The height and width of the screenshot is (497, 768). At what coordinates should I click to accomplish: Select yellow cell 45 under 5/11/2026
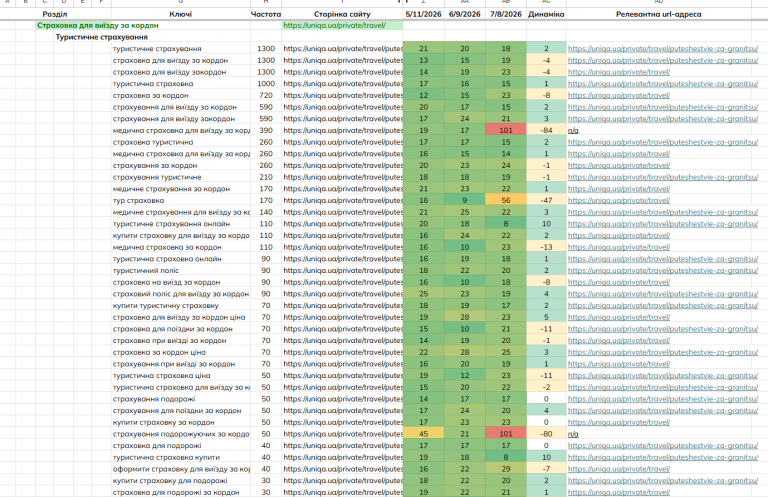pos(424,434)
